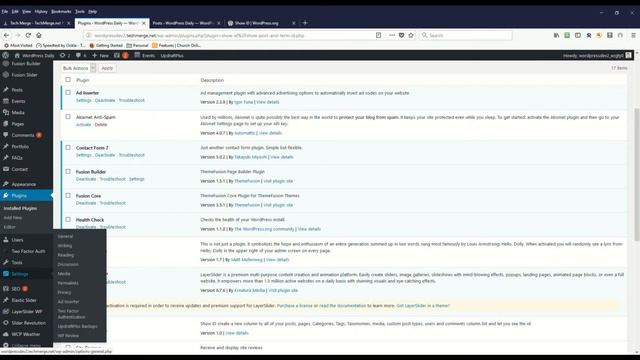Check the Health Check plugin checkbox

[x=68, y=220]
